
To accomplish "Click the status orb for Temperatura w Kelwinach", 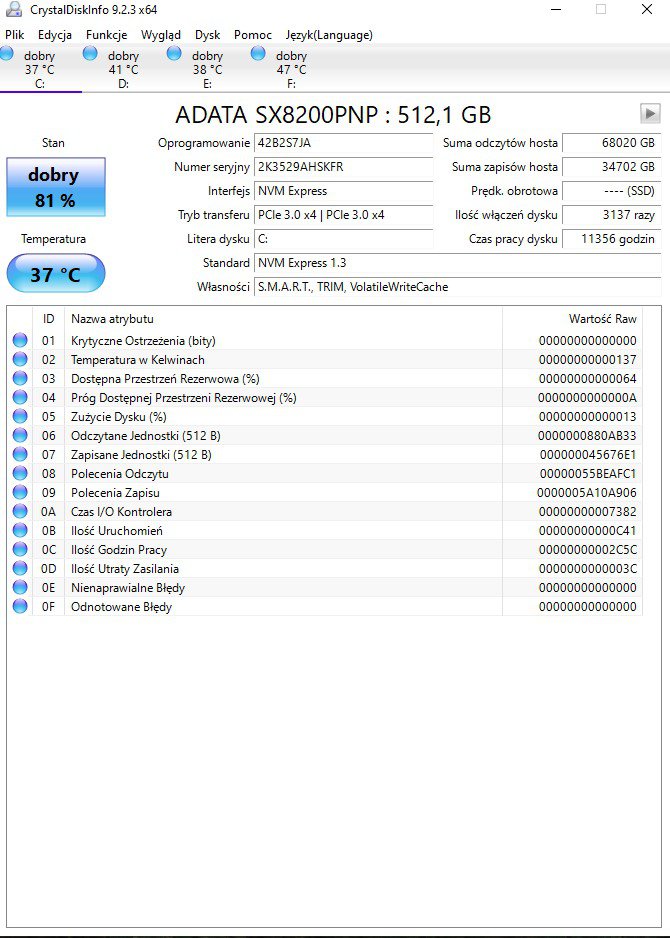I will click(20, 360).
